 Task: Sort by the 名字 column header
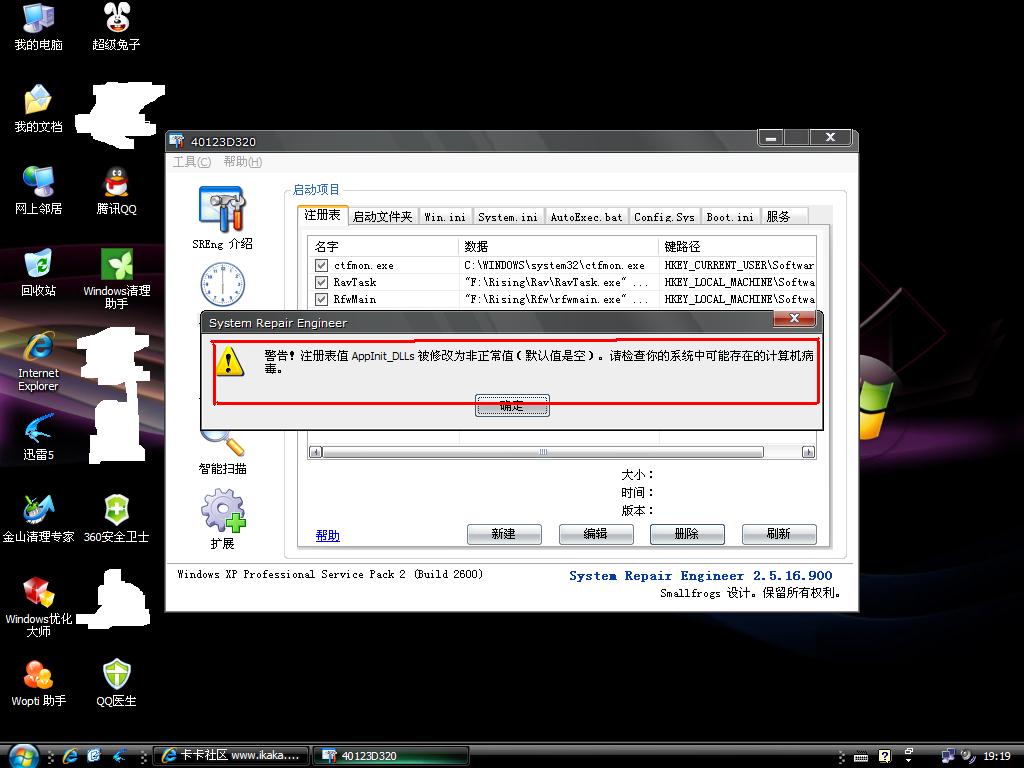click(x=383, y=246)
